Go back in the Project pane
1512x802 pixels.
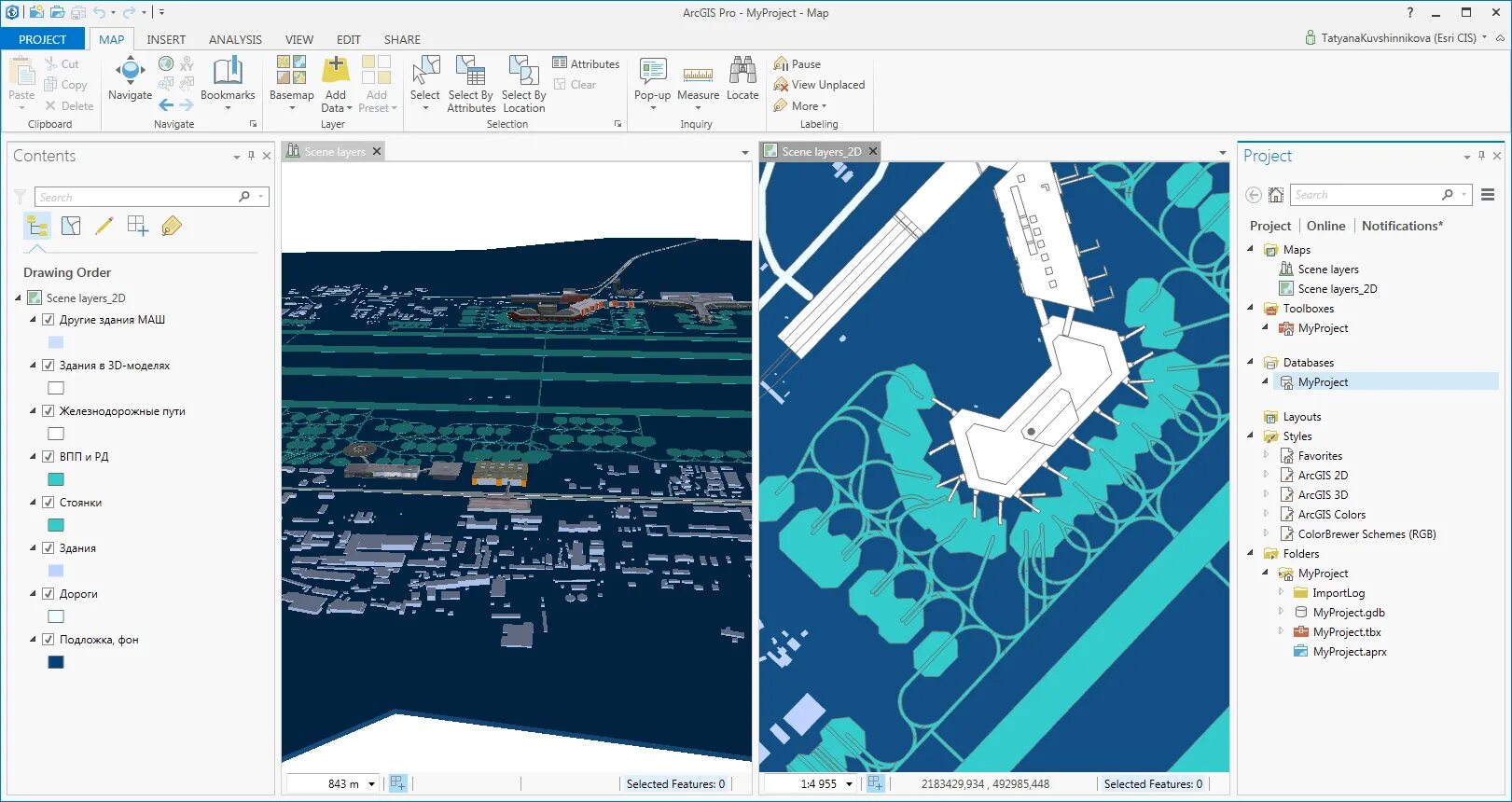[x=1254, y=195]
